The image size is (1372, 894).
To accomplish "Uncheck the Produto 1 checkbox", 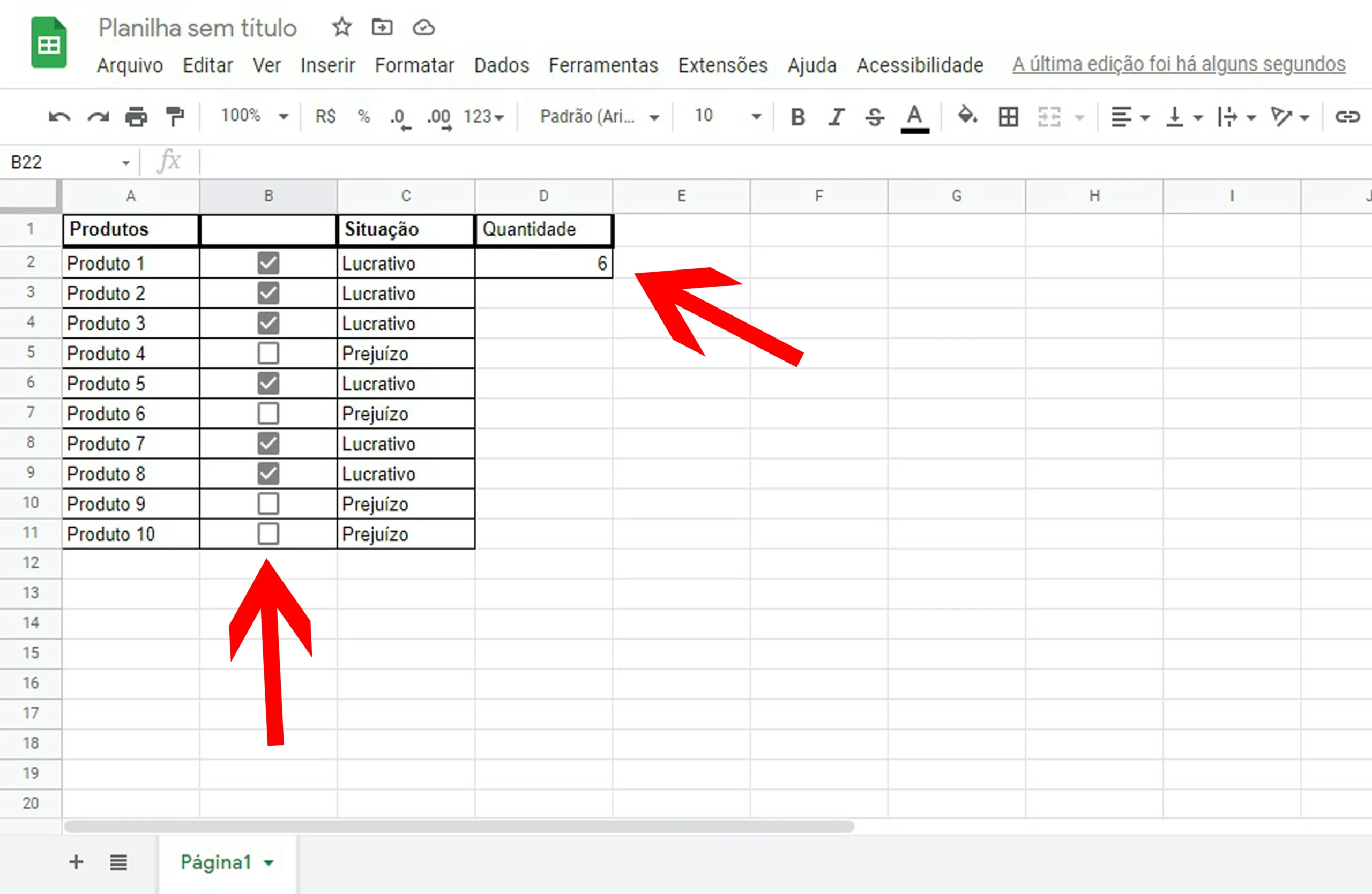I will click(x=268, y=263).
